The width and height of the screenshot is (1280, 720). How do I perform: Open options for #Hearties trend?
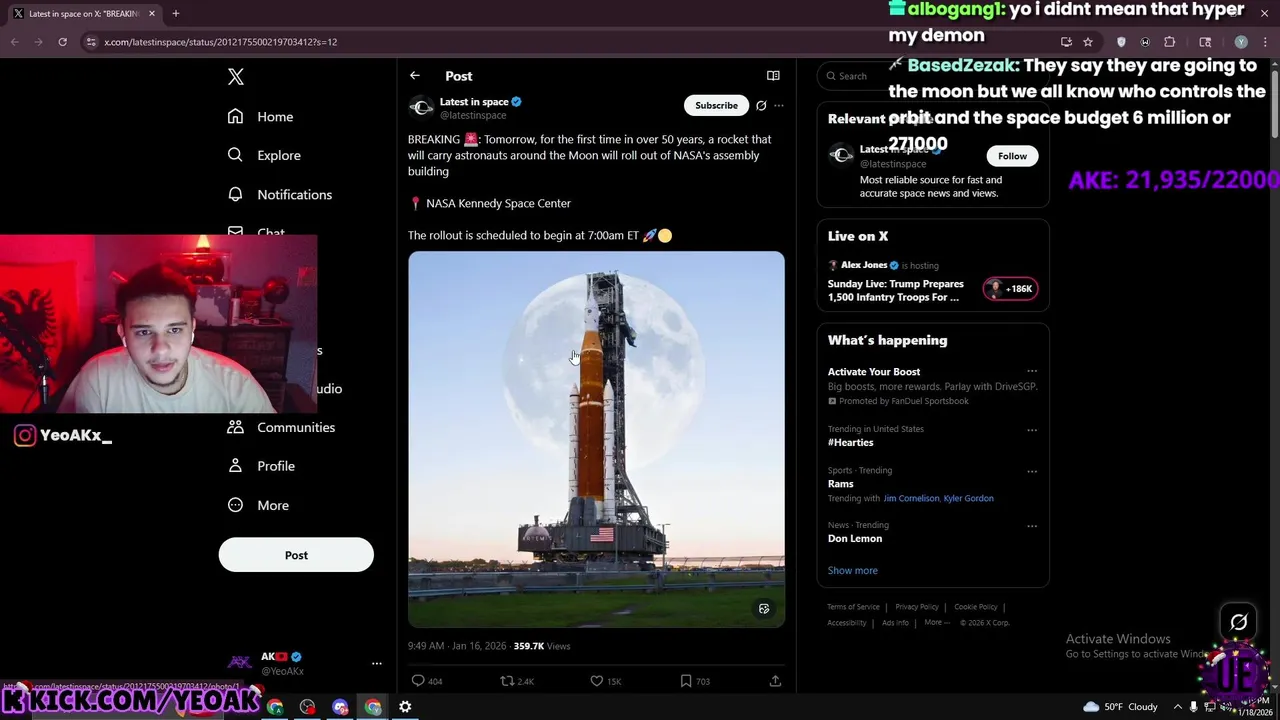(x=1032, y=430)
